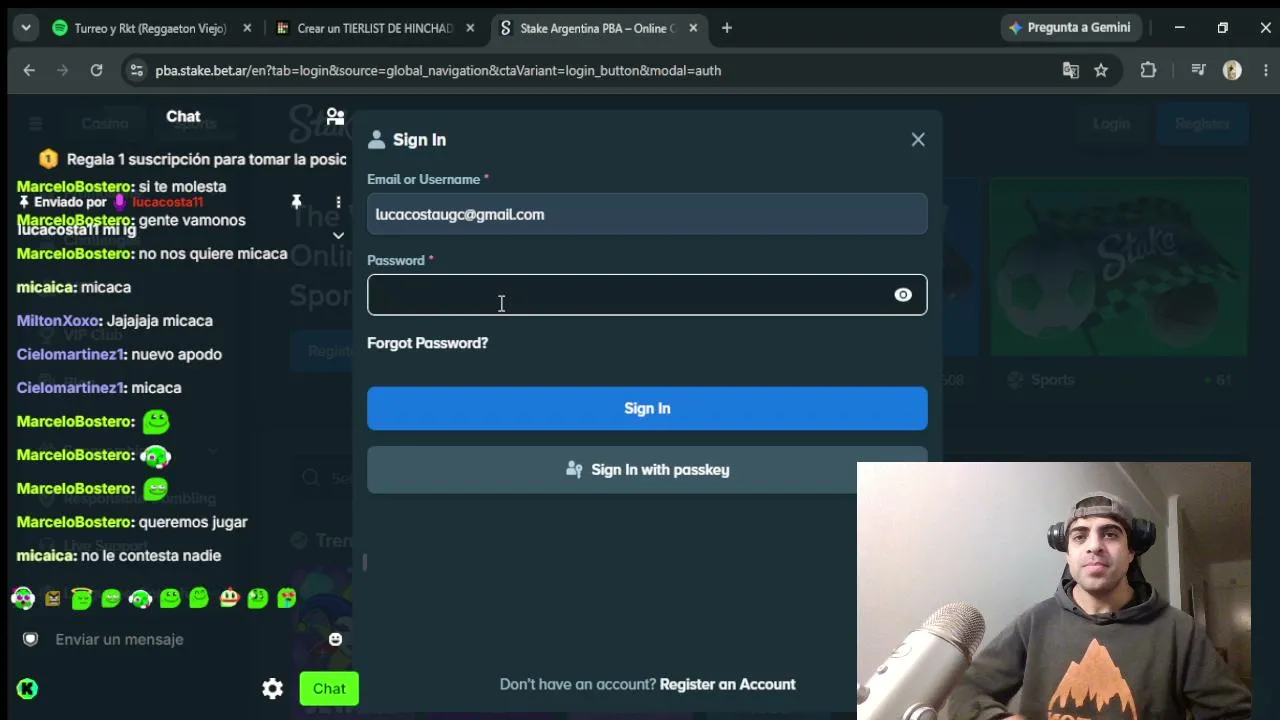Click Sign In with passkey button

[647, 470]
